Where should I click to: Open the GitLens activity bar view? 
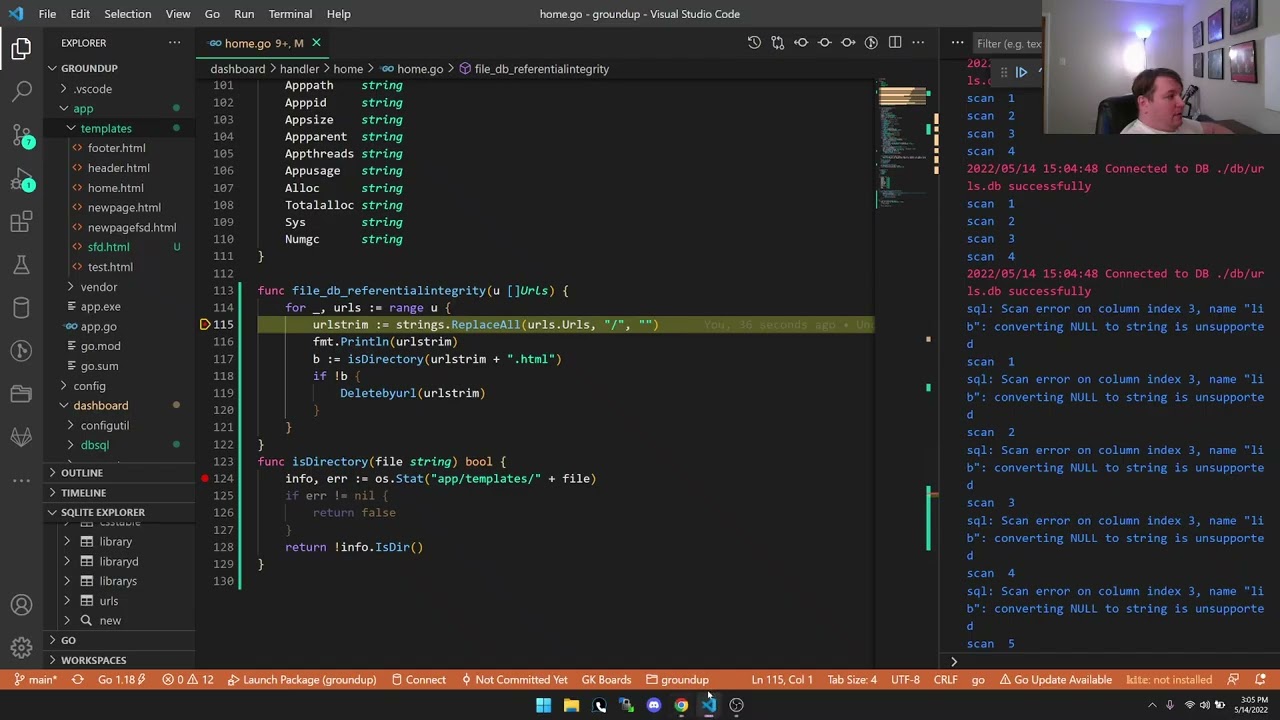point(21,351)
